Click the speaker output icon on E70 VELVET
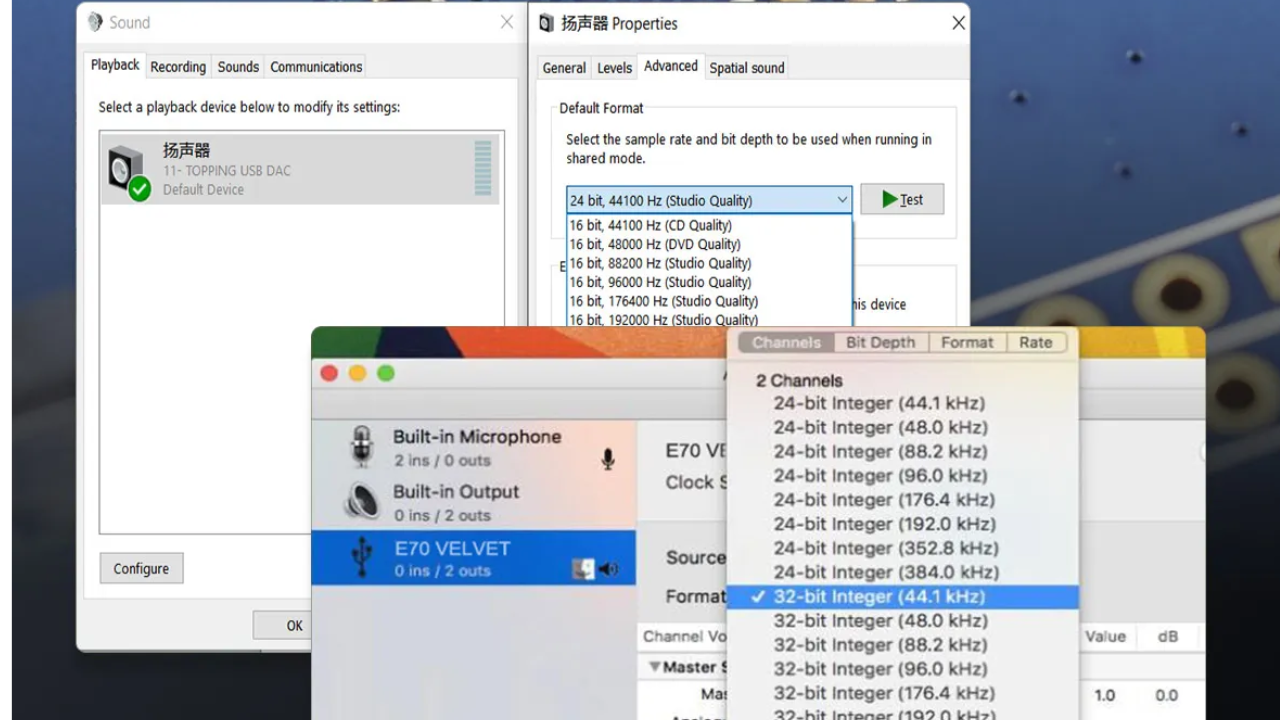Viewport: 1280px width, 720px height. [x=609, y=570]
